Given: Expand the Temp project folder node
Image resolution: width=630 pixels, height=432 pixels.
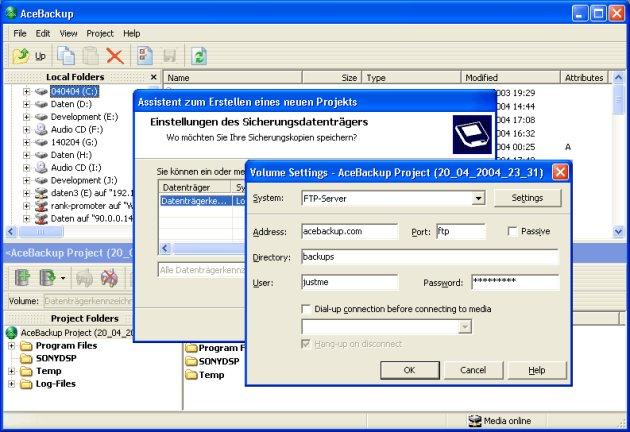Looking at the screenshot, I should [11, 371].
